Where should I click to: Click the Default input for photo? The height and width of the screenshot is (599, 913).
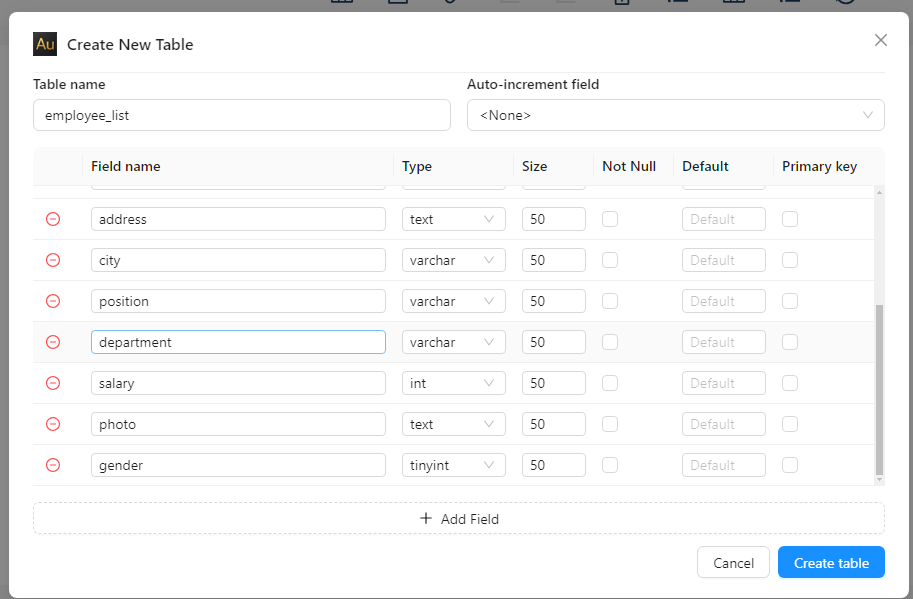coord(724,424)
